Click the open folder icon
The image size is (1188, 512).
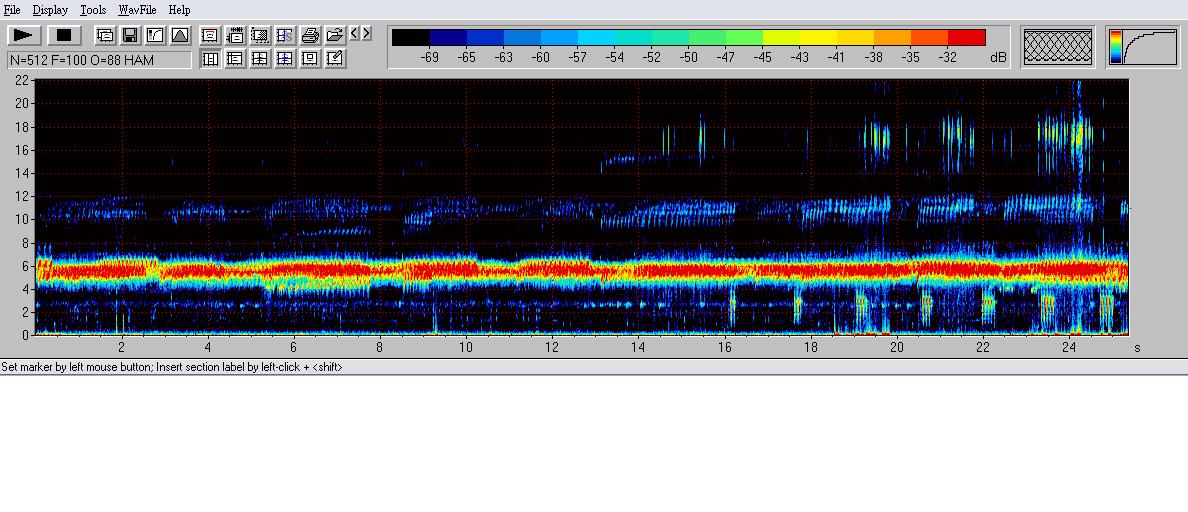click(x=335, y=36)
